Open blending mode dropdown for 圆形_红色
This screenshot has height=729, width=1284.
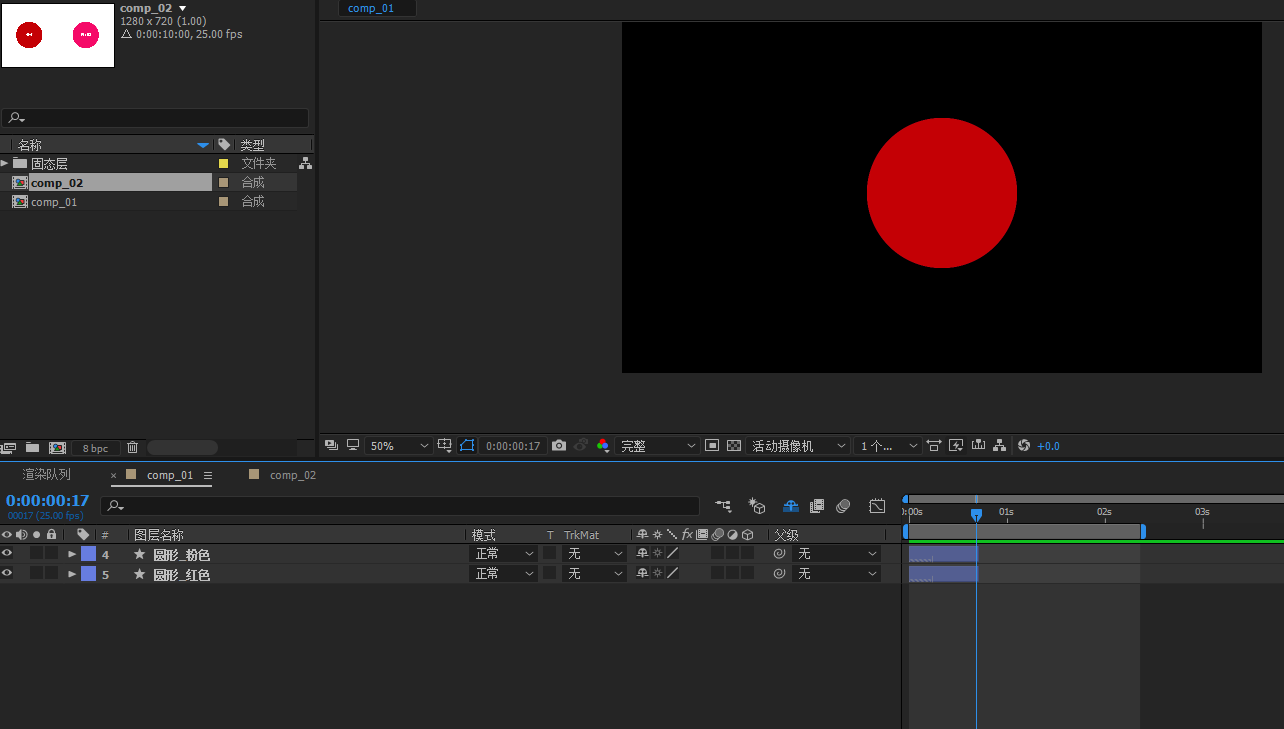pyautogui.click(x=504, y=573)
